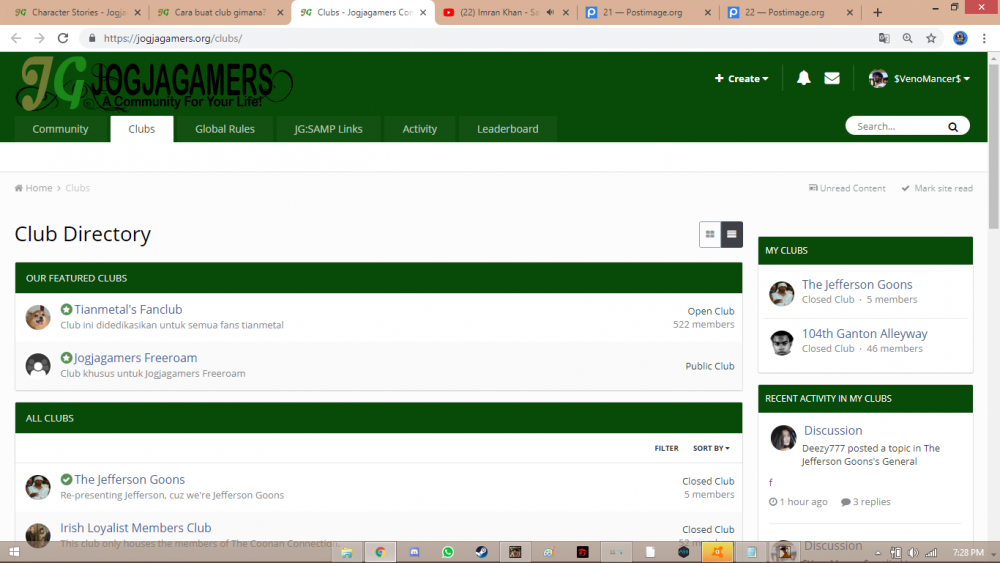Open the Global Rules tab
The image size is (1000, 563).
[x=224, y=129]
